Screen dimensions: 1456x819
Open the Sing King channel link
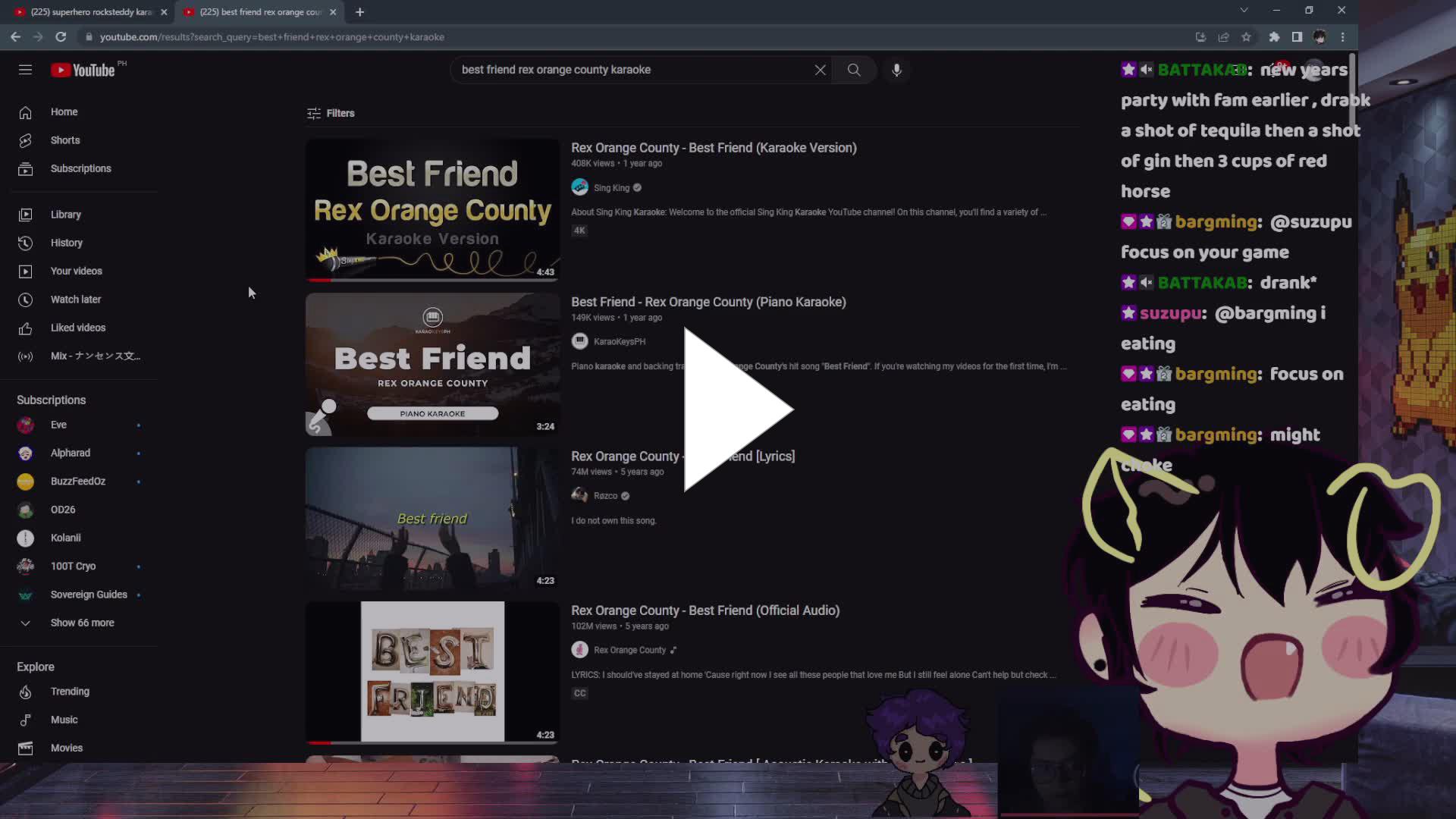610,187
